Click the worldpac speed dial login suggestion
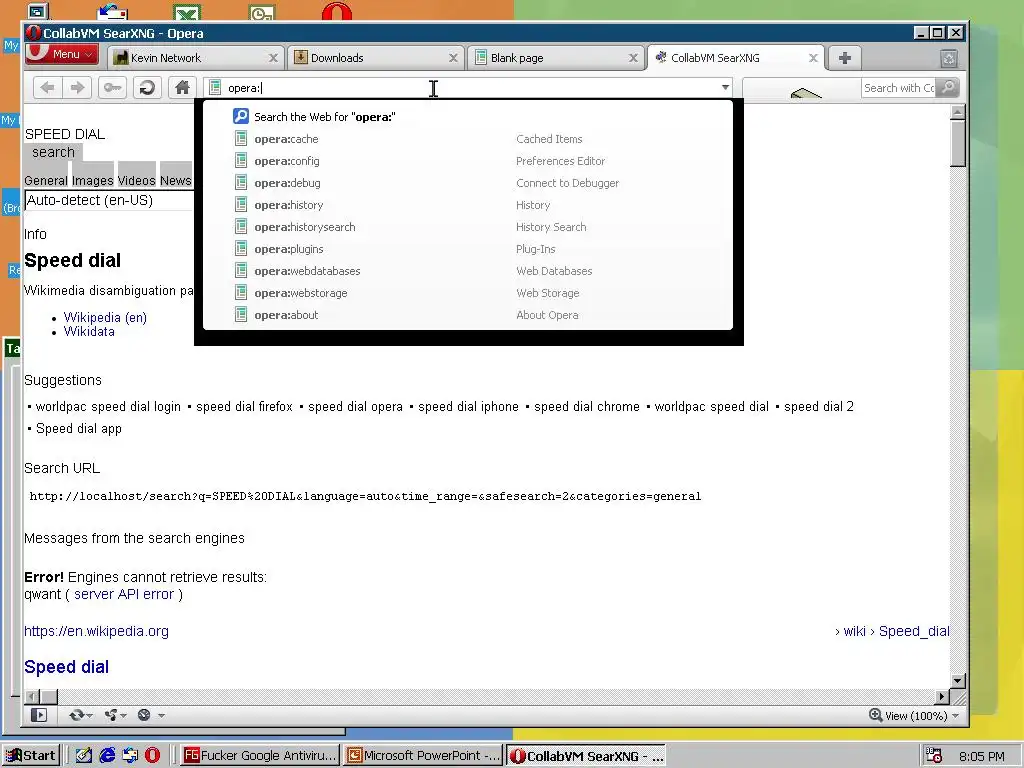The image size is (1024, 768). [108, 407]
